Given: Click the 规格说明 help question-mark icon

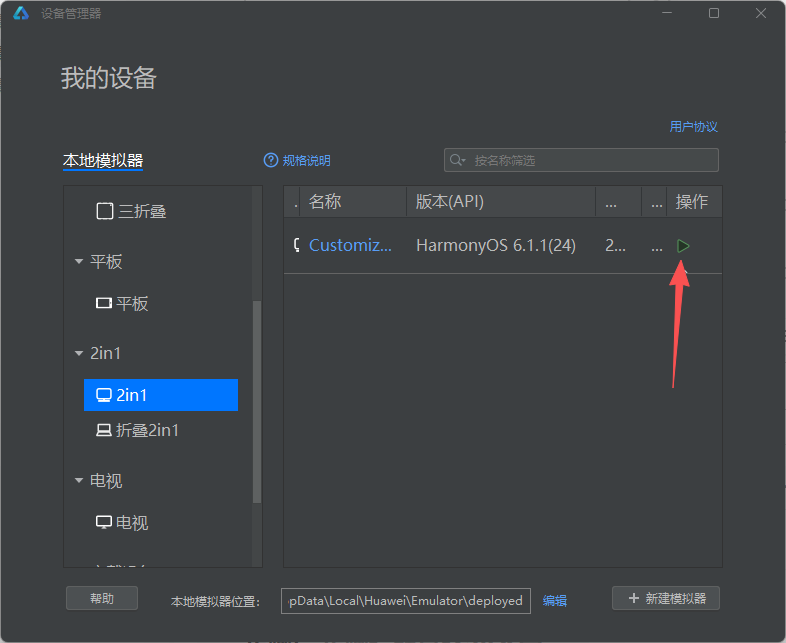Looking at the screenshot, I should (x=271, y=160).
